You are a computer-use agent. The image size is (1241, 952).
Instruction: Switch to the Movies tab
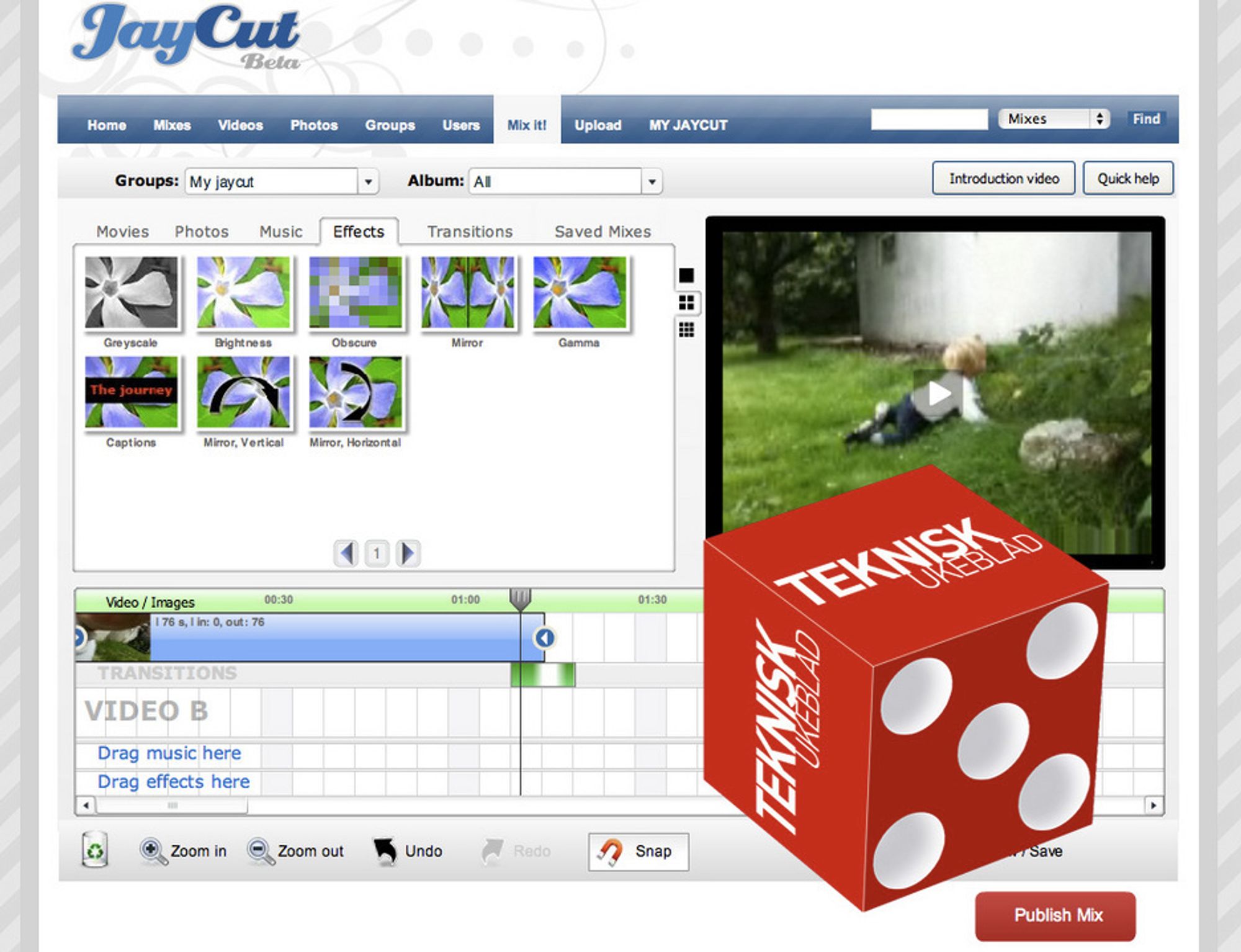pyautogui.click(x=122, y=231)
